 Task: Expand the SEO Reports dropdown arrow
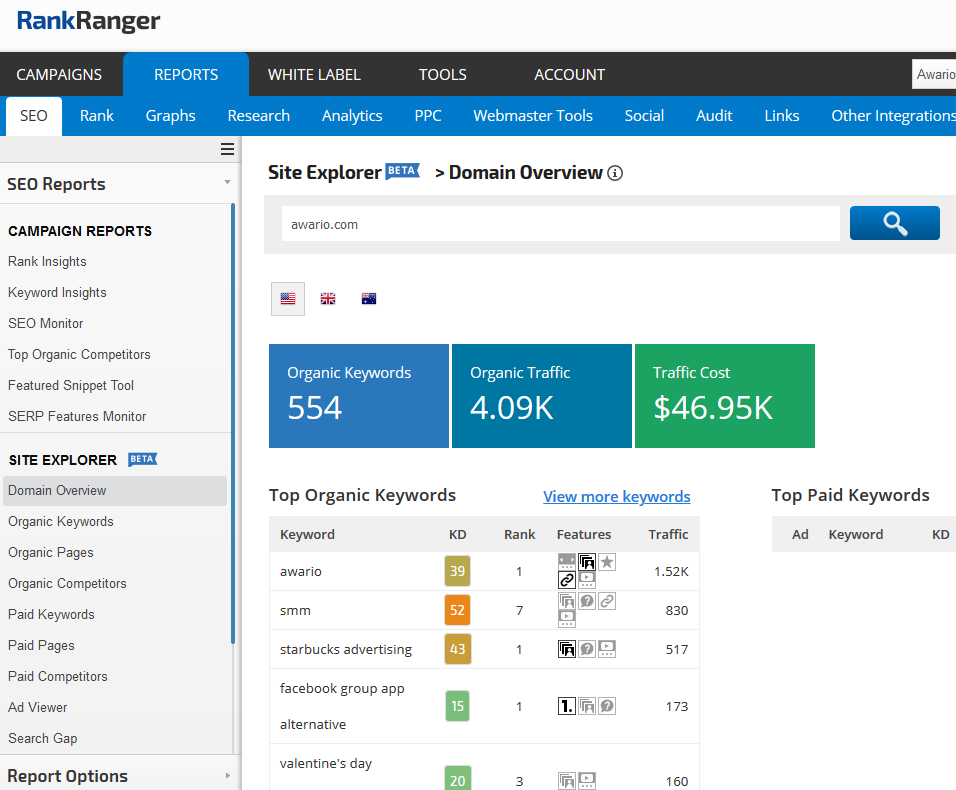point(227,182)
